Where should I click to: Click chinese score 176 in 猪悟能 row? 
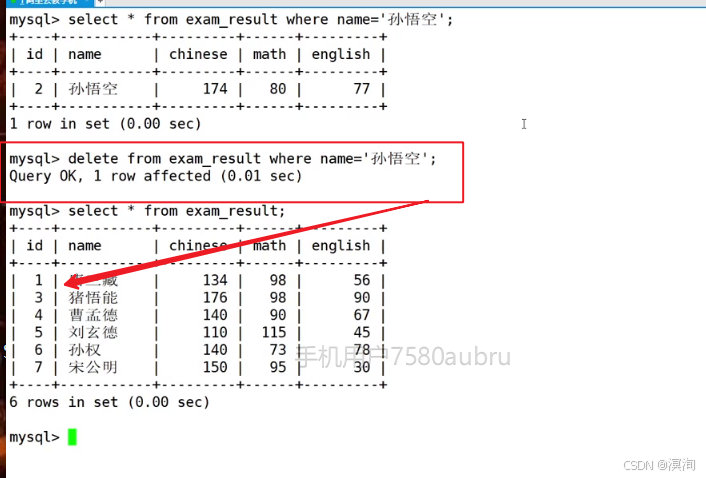pos(215,298)
